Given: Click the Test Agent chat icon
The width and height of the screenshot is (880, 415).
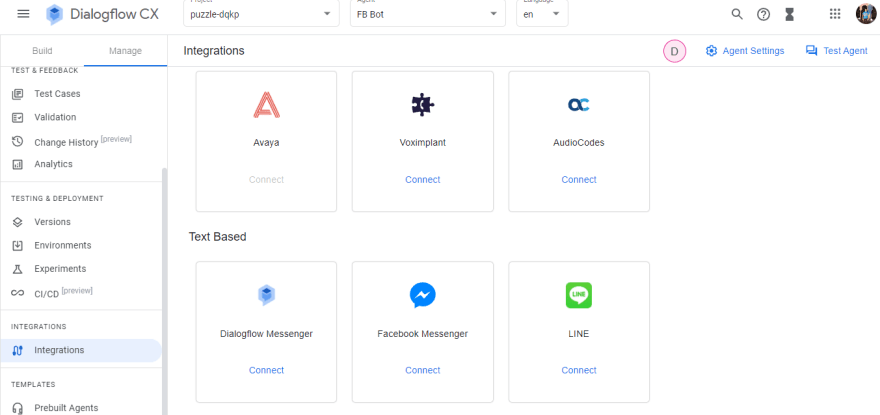Looking at the screenshot, I should (x=812, y=51).
